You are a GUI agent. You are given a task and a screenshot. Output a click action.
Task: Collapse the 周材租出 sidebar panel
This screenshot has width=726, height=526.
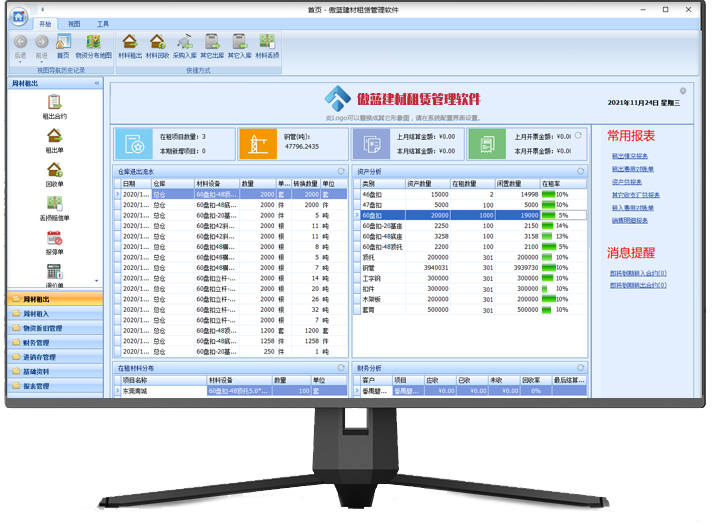pyautogui.click(x=97, y=84)
